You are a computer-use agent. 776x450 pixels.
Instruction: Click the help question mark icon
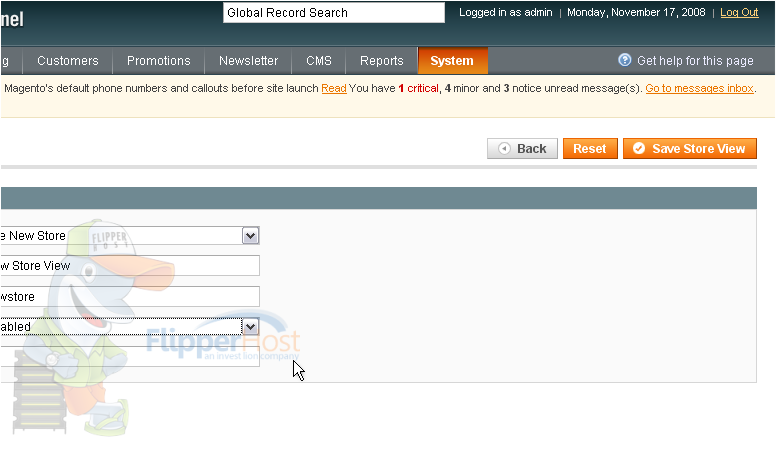click(x=625, y=60)
